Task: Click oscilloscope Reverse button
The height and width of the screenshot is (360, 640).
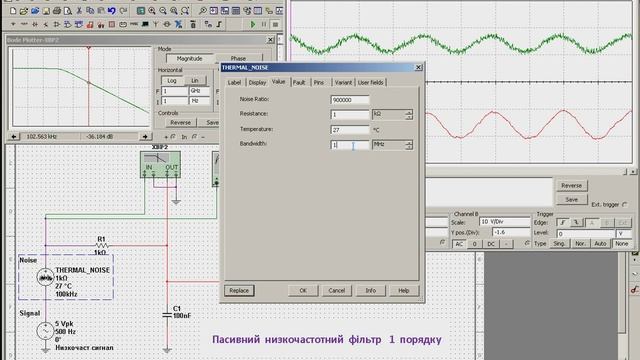Action: coord(571,185)
